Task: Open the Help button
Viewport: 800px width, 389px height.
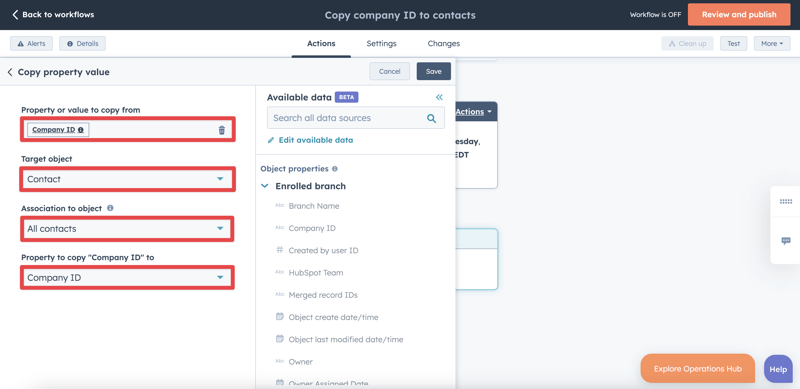Action: click(778, 369)
